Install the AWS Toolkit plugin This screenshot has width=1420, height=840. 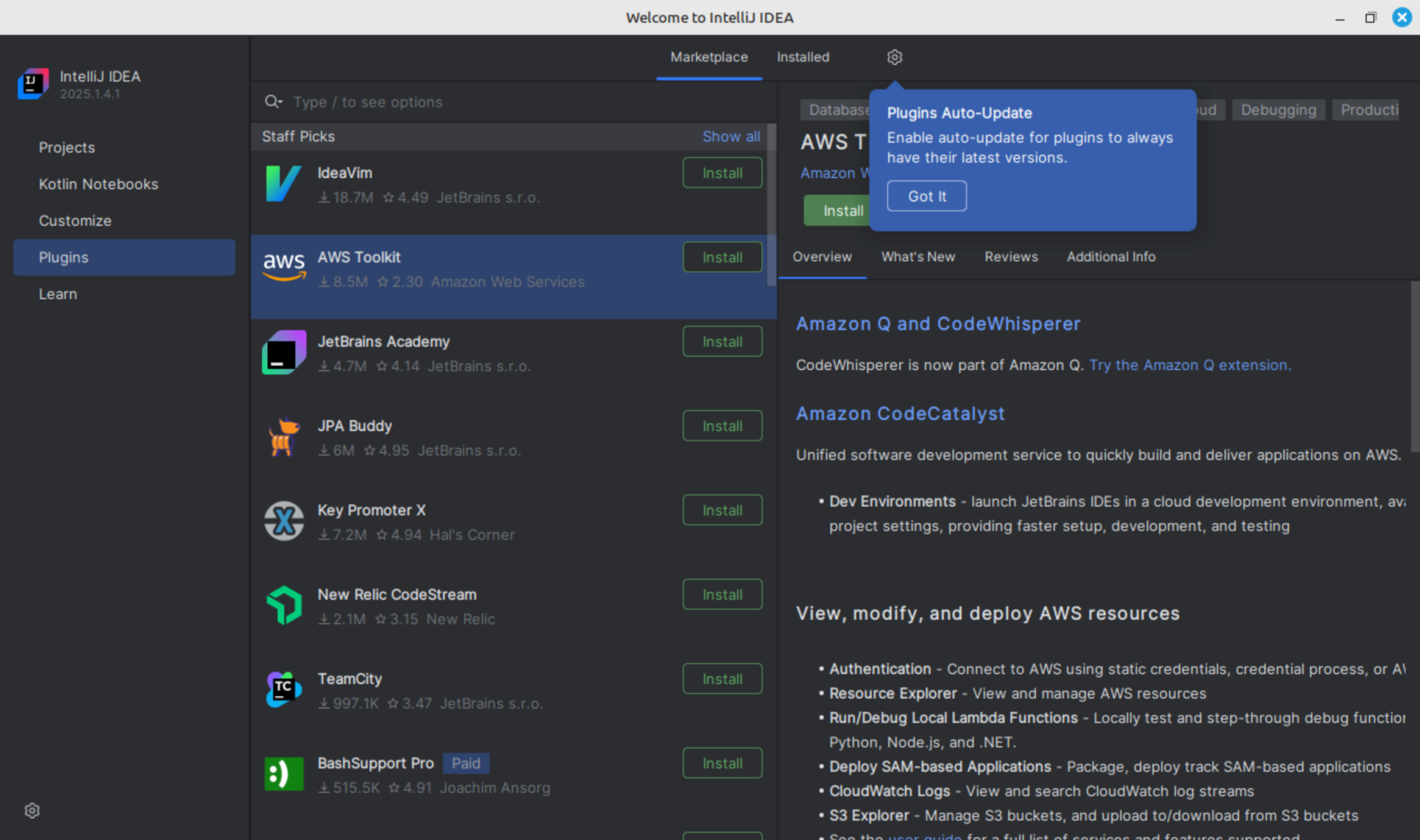pyautogui.click(x=722, y=256)
